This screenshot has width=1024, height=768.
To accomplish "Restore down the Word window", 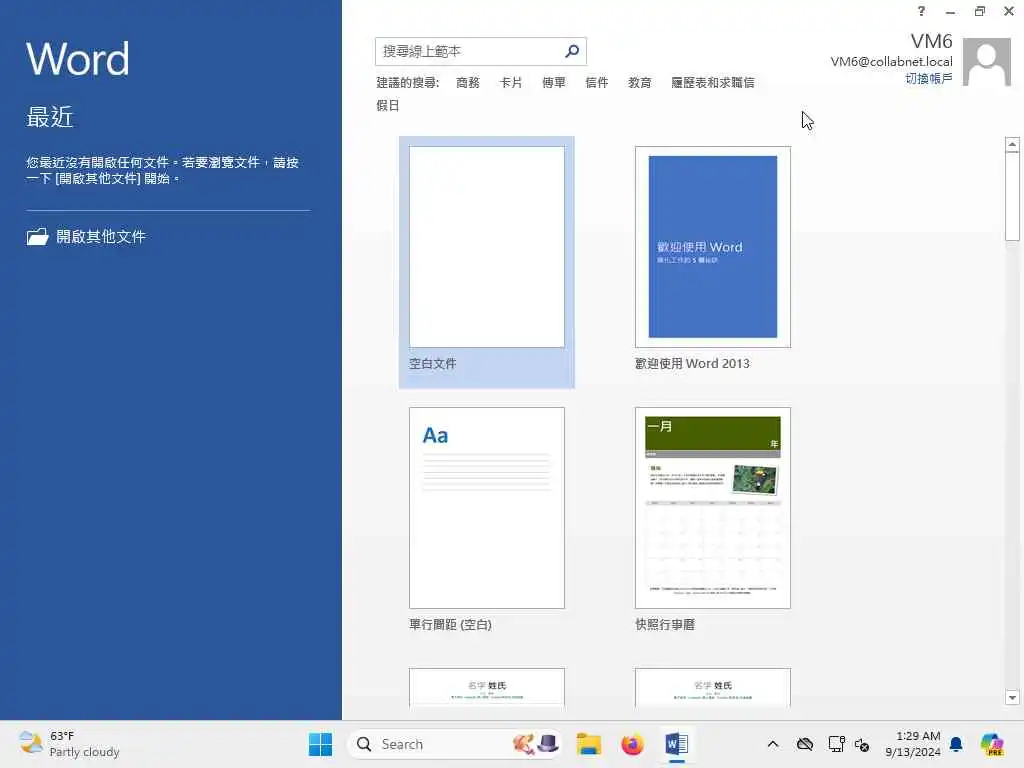I will tap(980, 11).
